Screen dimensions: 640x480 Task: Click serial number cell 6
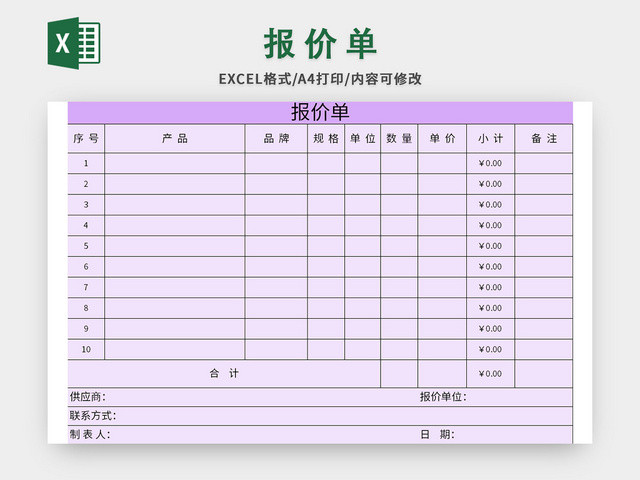[86, 267]
